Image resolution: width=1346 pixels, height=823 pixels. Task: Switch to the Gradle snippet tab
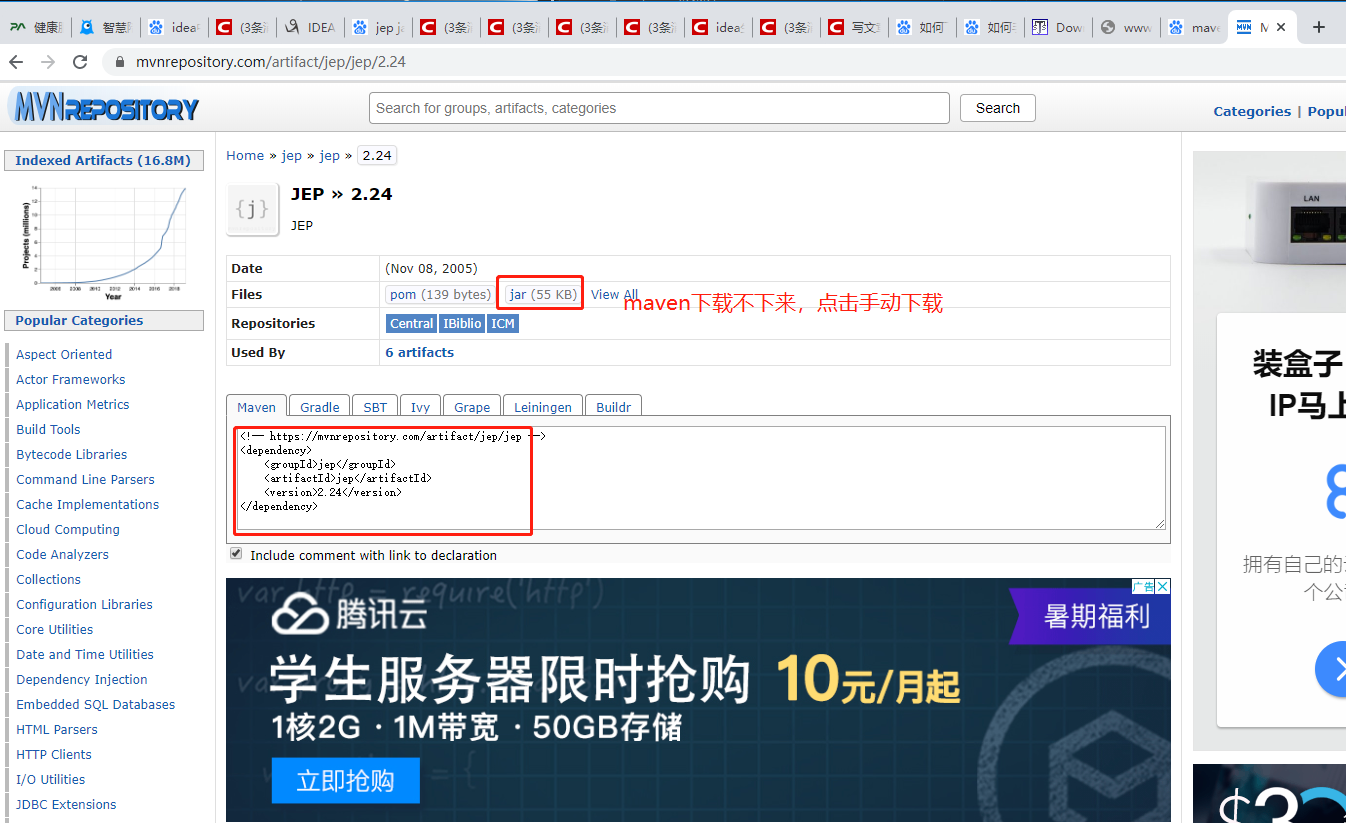point(318,407)
